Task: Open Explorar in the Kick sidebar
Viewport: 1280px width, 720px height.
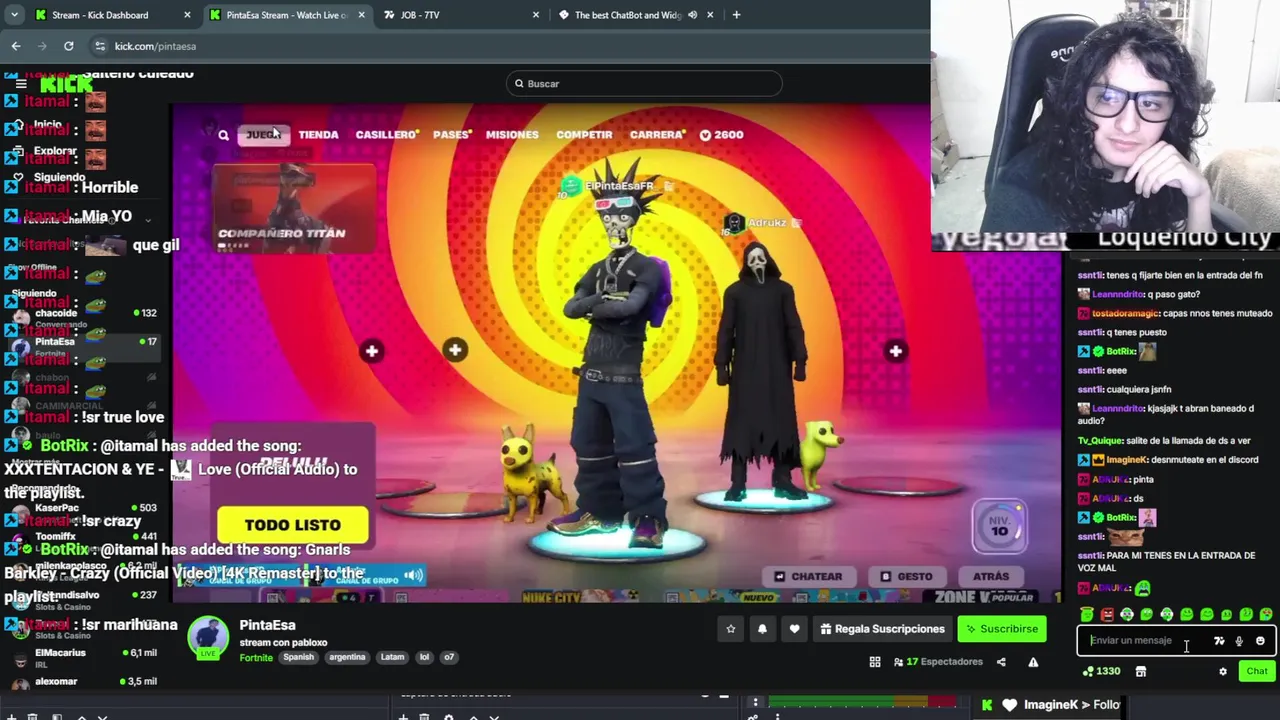Action: (54, 151)
